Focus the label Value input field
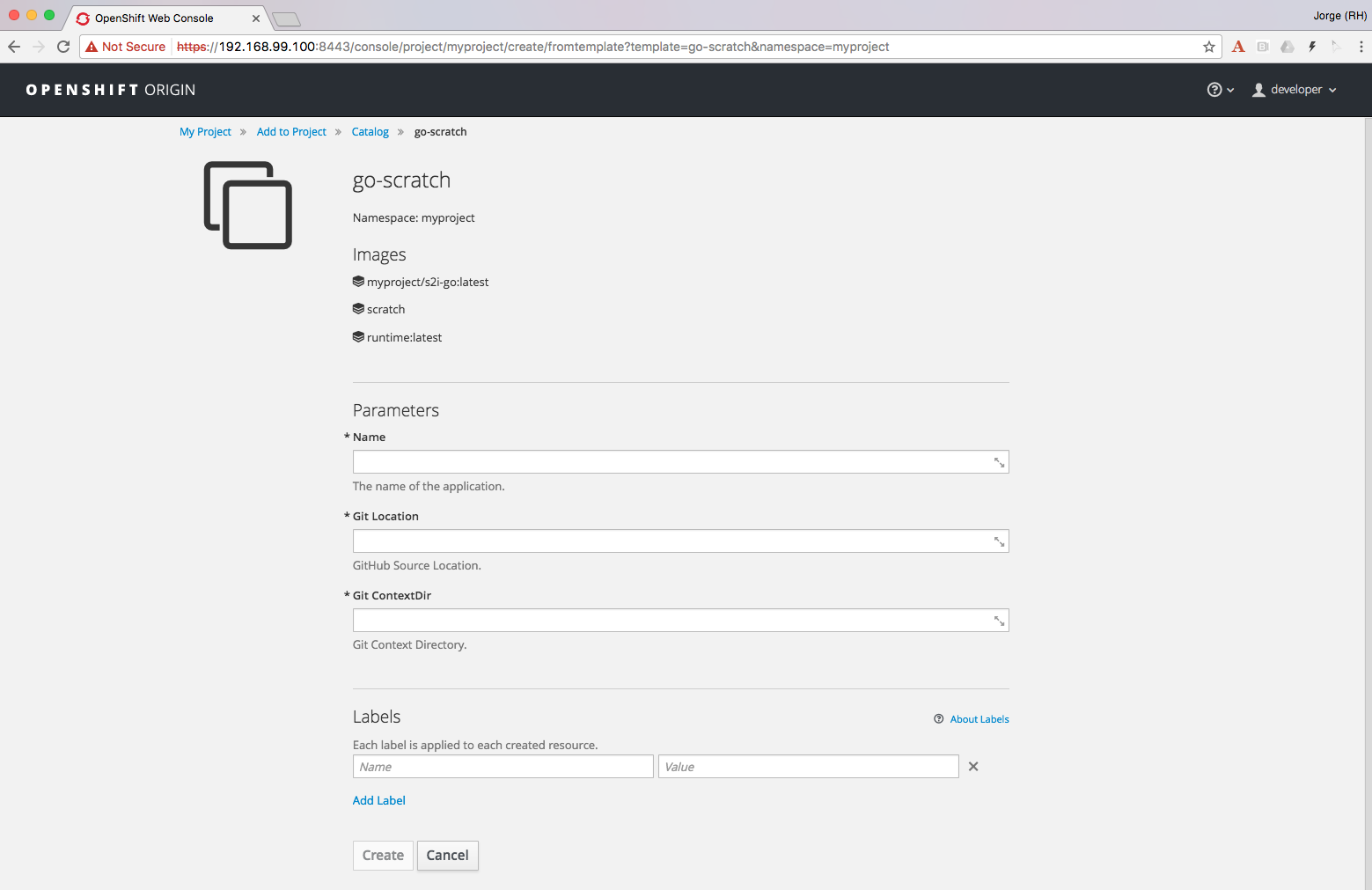 point(808,767)
